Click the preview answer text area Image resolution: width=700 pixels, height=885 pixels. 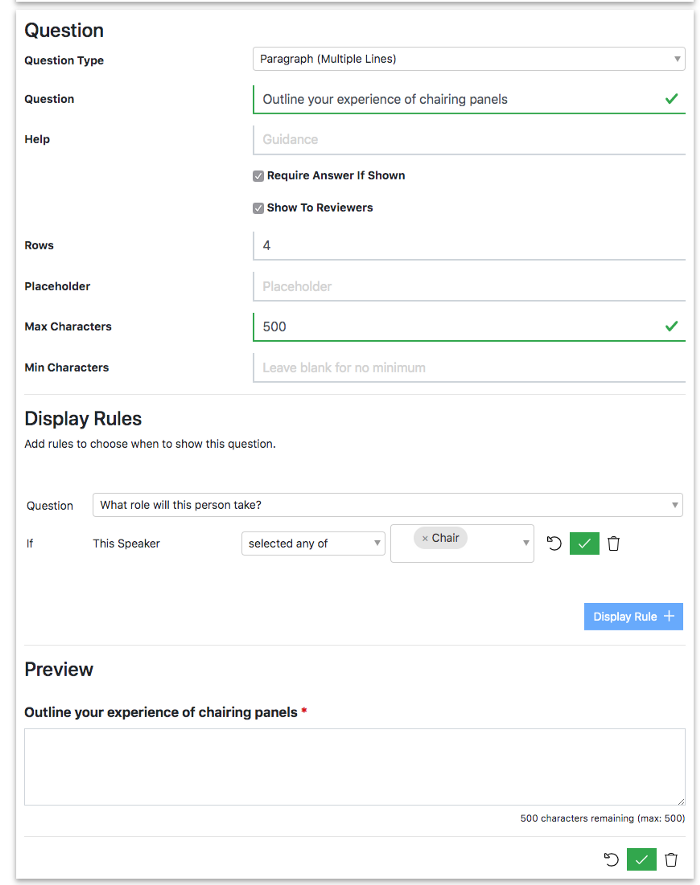click(355, 766)
